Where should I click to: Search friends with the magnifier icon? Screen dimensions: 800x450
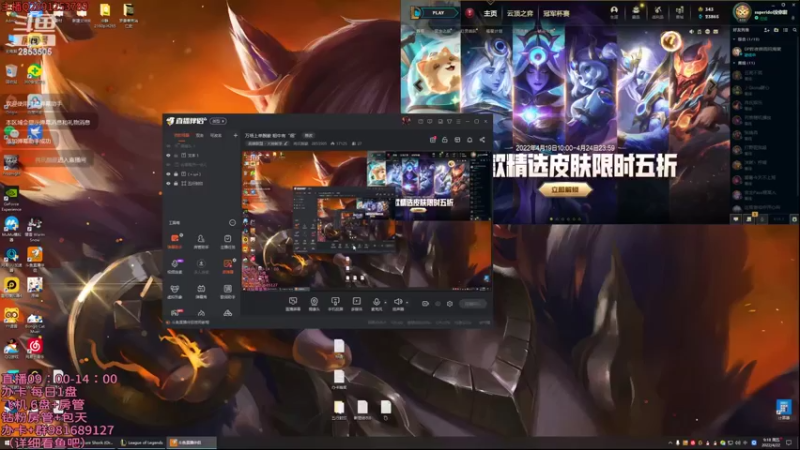pos(794,31)
